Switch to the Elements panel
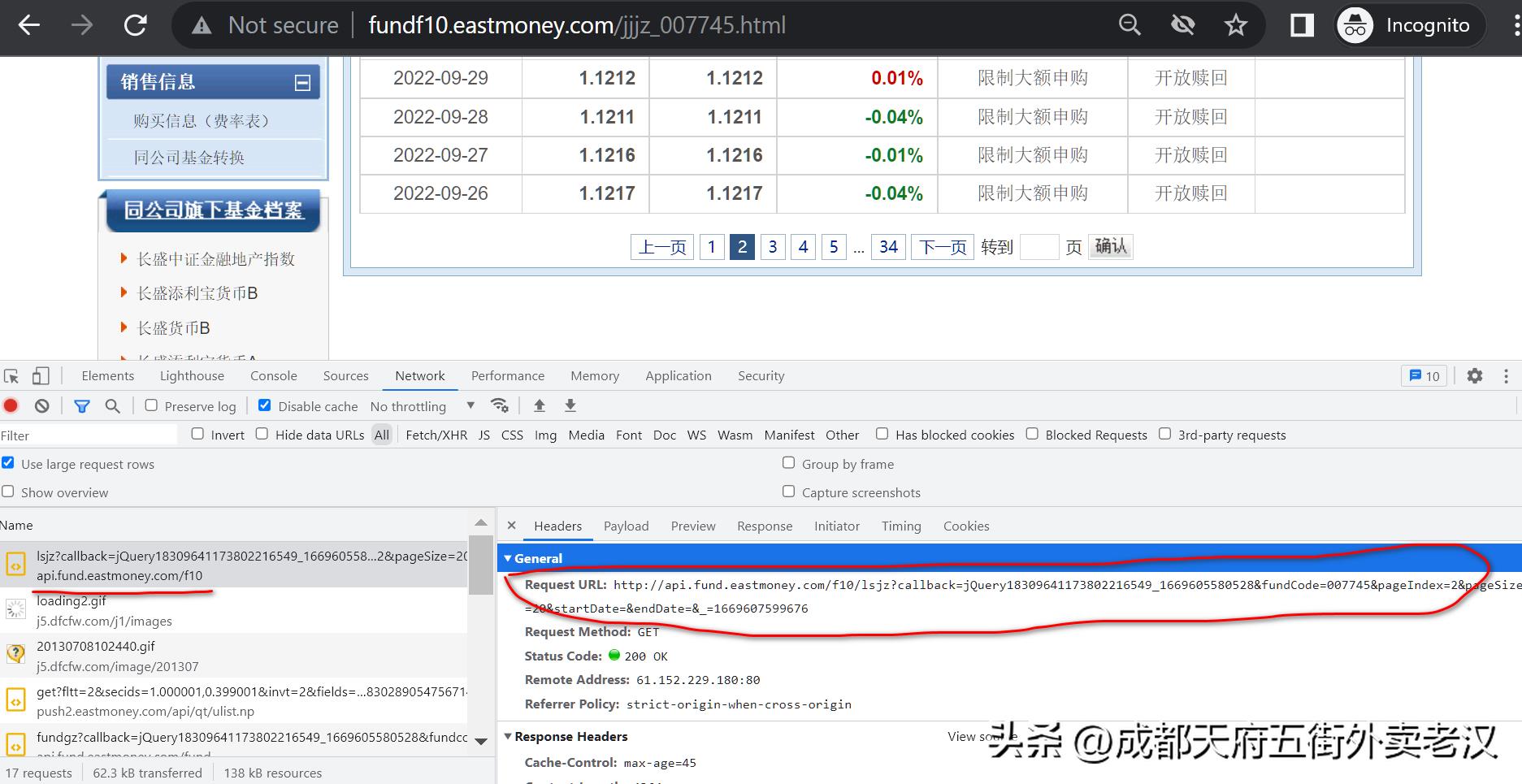 107,376
